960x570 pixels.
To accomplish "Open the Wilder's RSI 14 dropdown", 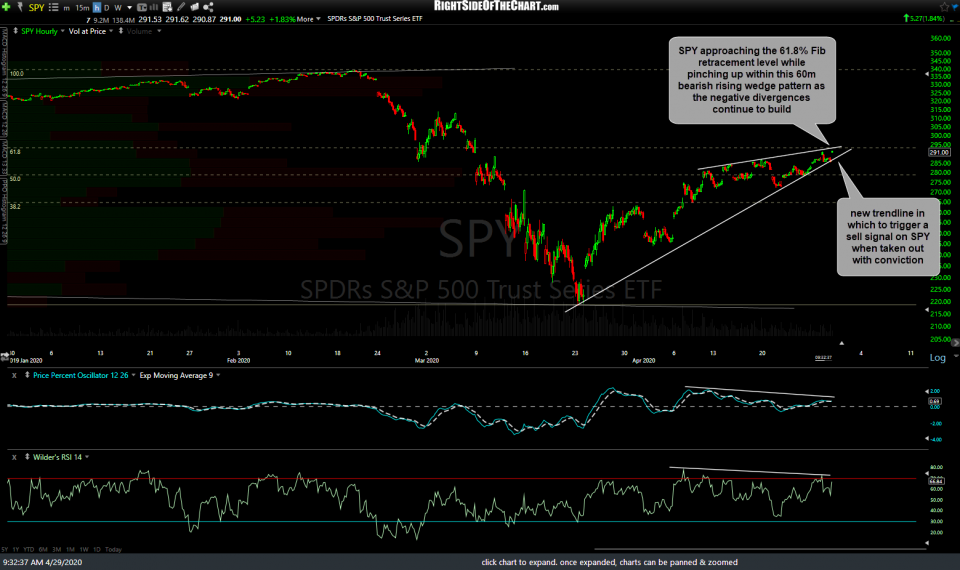I will (87, 457).
